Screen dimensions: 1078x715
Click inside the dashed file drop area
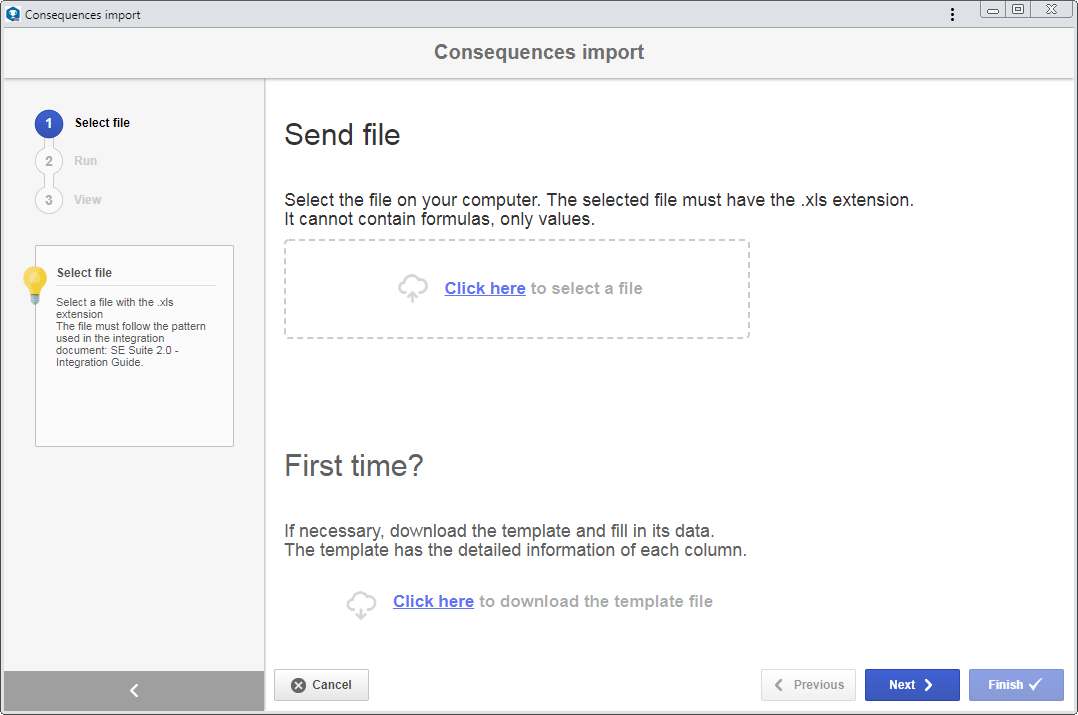coord(517,289)
